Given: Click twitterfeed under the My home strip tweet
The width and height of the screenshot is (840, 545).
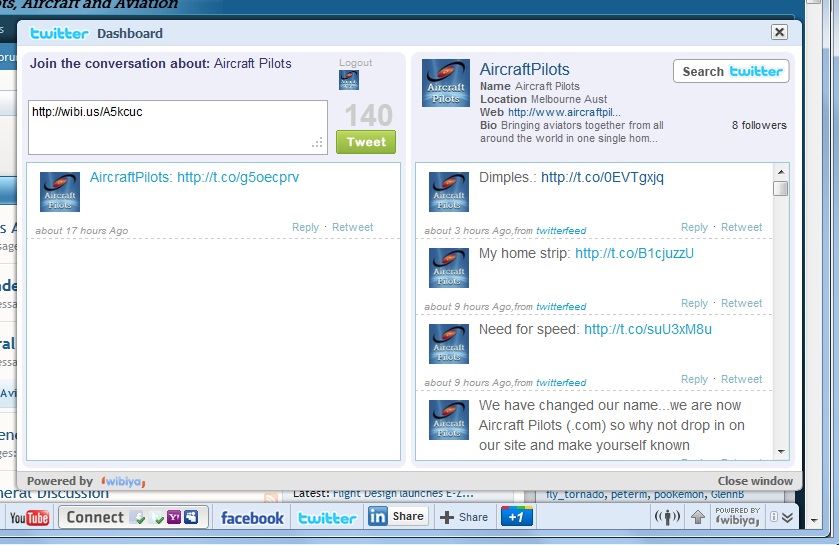Looking at the screenshot, I should tap(561, 307).
